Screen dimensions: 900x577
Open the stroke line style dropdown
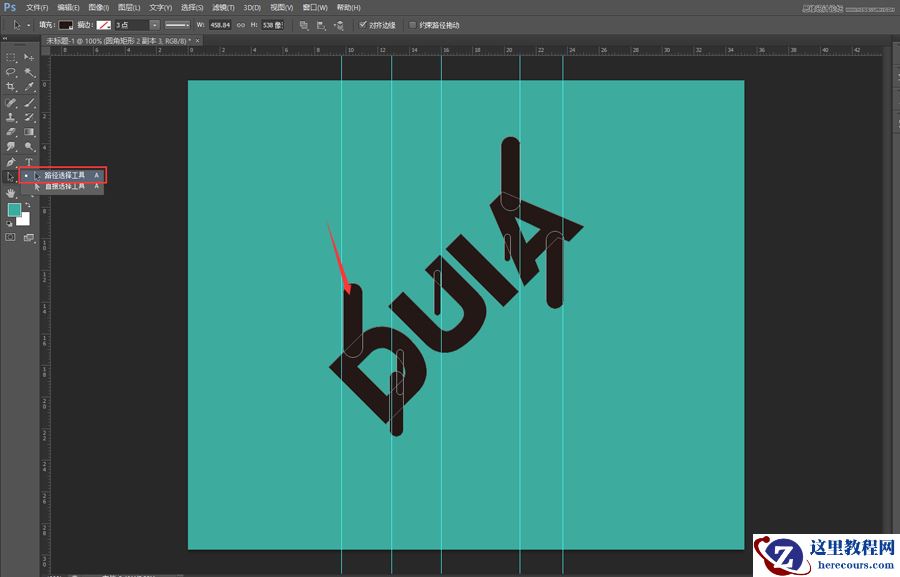[x=180, y=24]
